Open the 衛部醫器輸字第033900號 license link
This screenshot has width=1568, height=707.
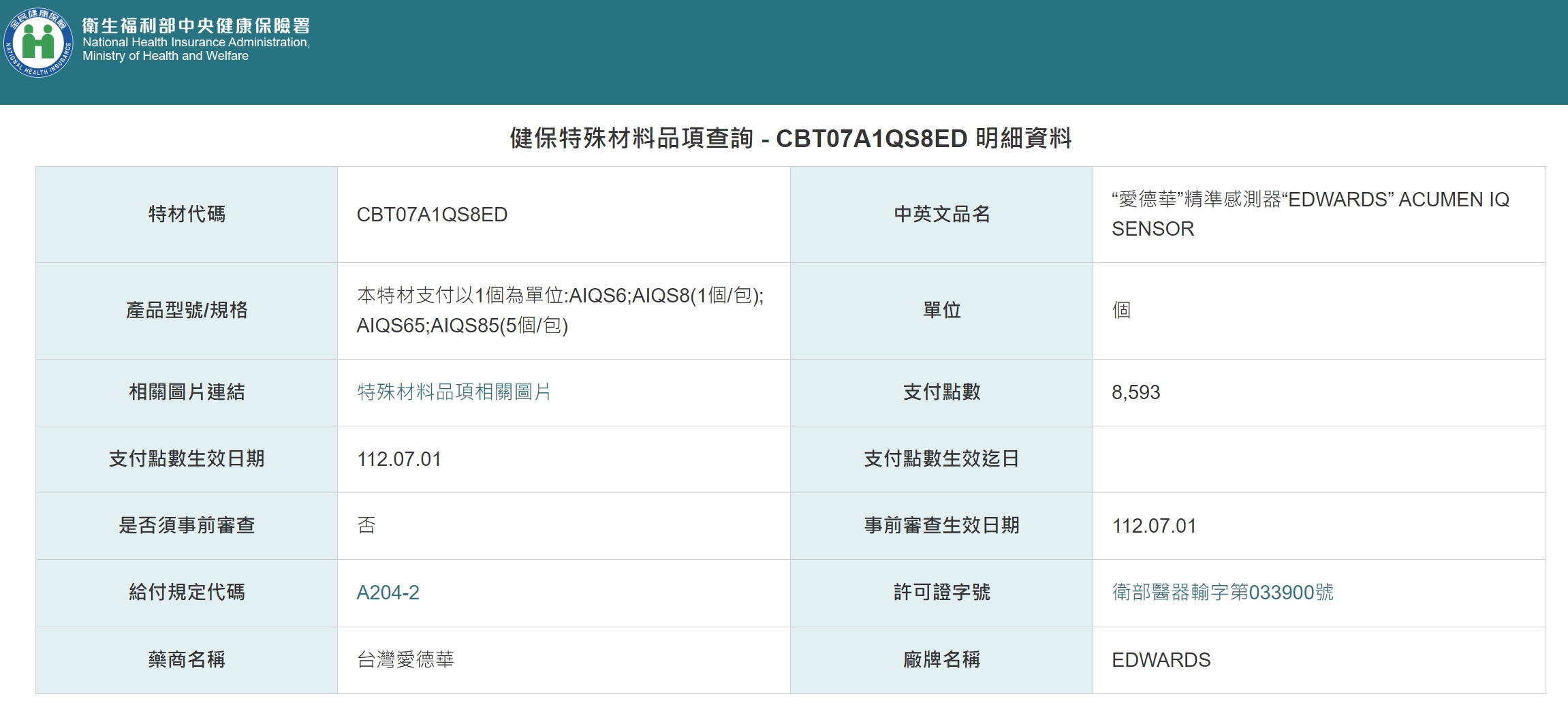point(1223,592)
